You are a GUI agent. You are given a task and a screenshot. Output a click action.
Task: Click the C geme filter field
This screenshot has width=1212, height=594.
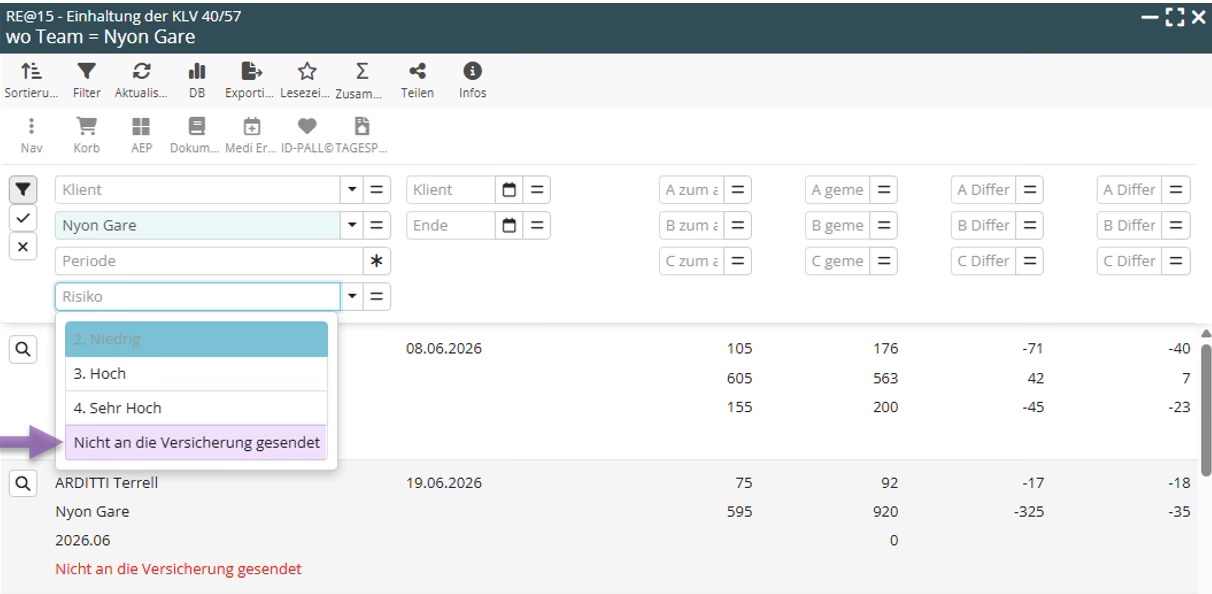click(x=837, y=261)
